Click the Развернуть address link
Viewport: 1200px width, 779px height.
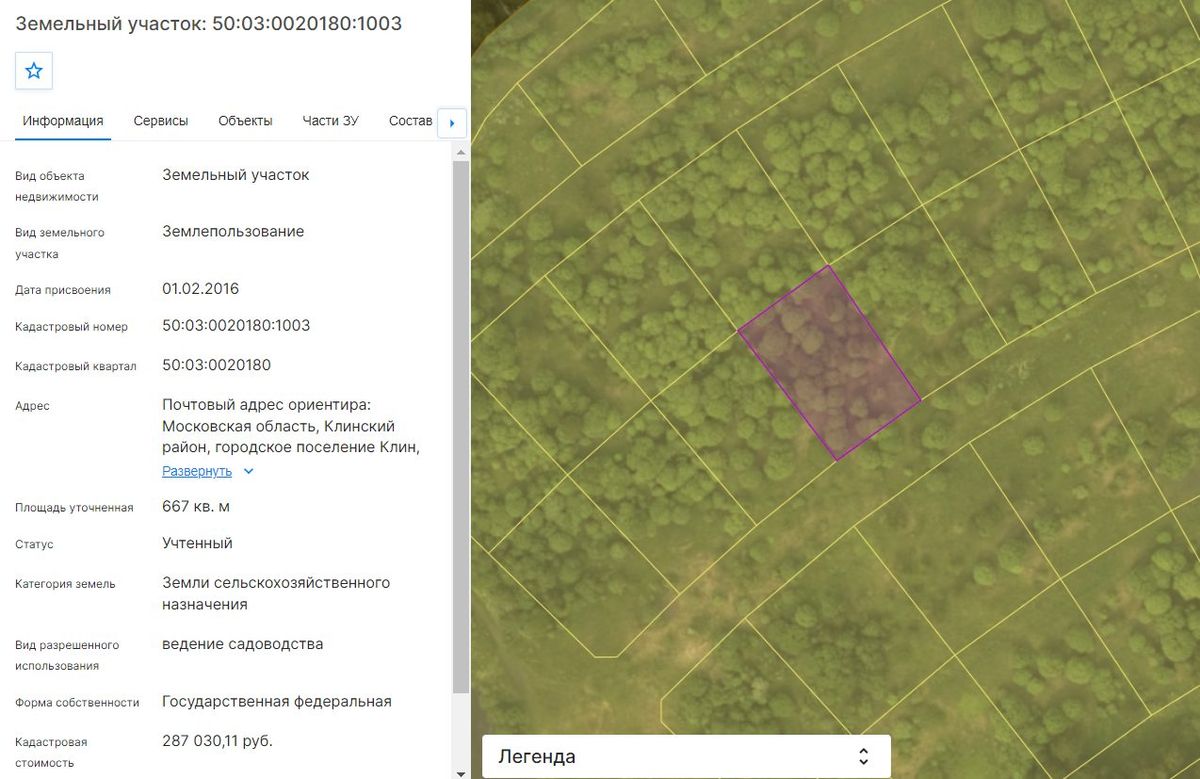click(x=197, y=471)
